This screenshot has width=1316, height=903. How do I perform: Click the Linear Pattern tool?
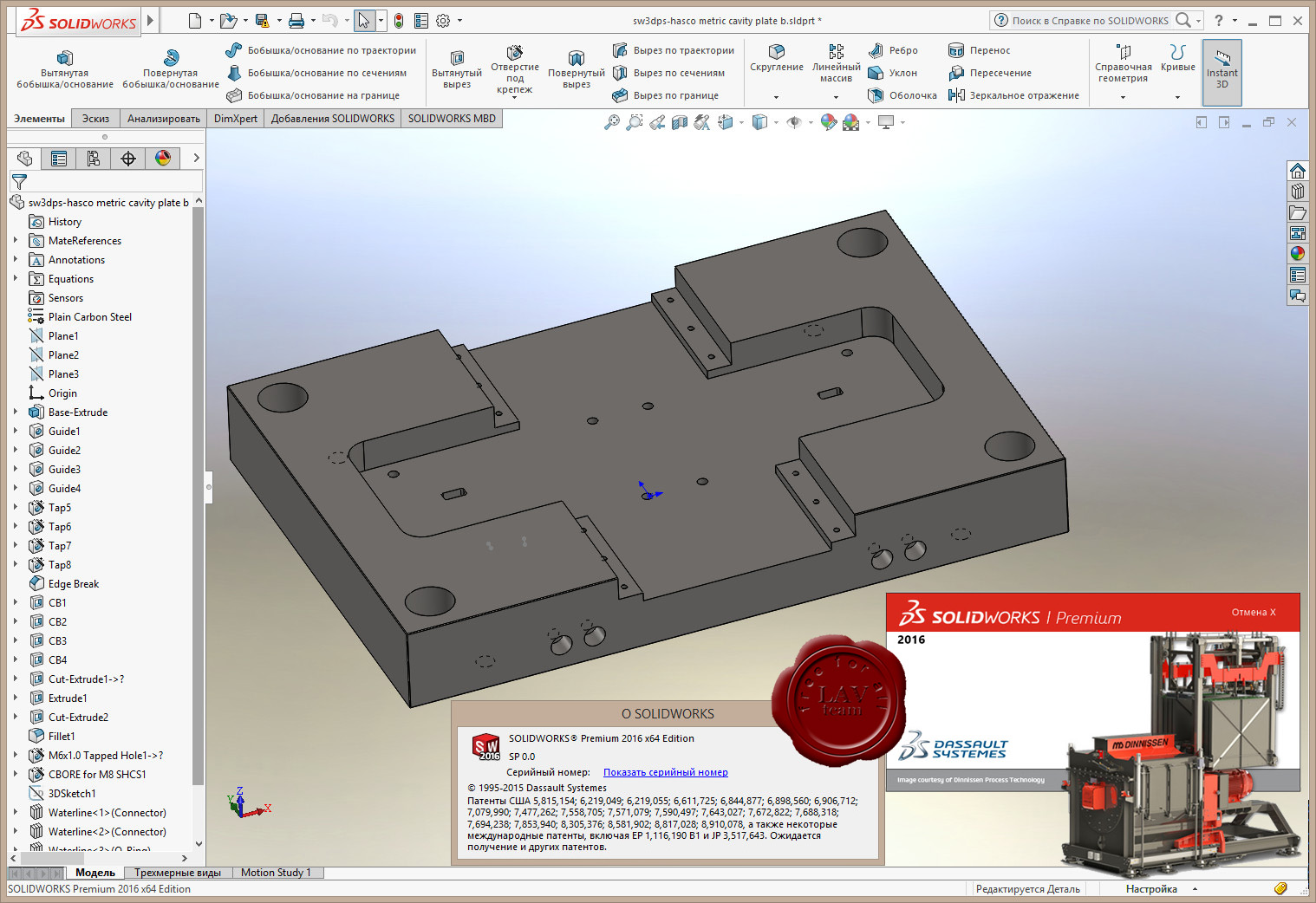(836, 62)
